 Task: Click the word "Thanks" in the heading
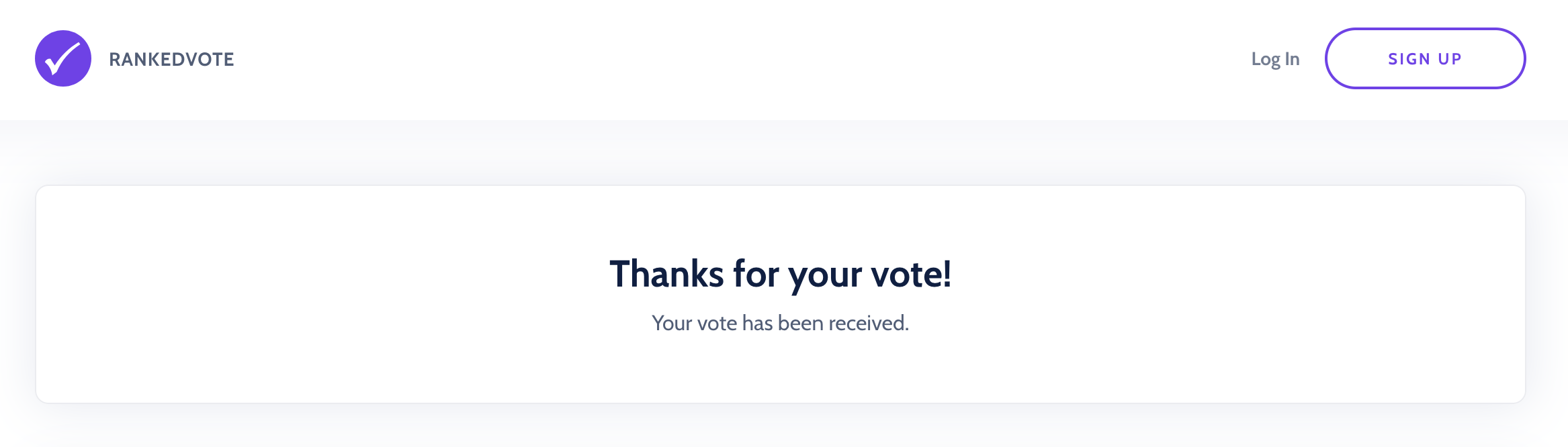point(666,275)
